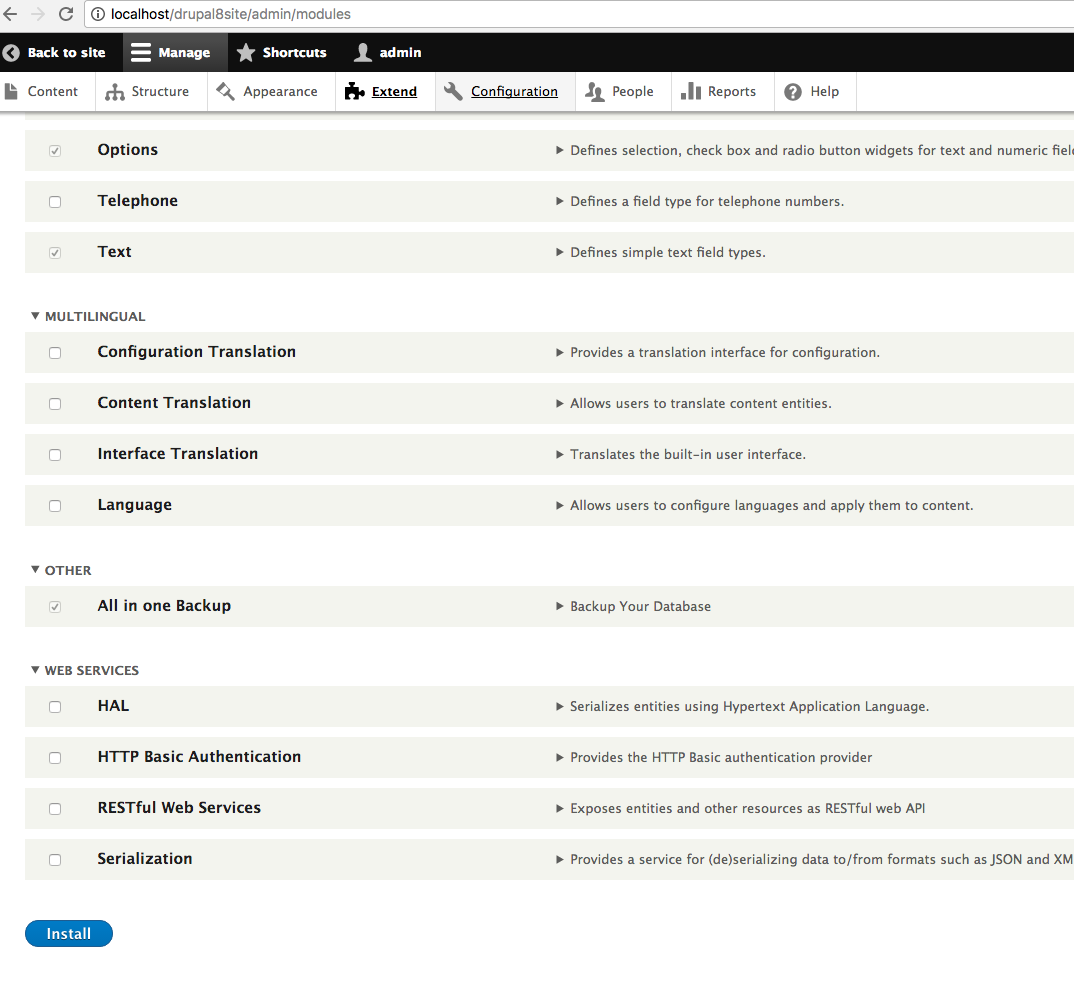Collapse the MULTILINGUAL section
Viewport: 1074px width, 992px height.
coord(33,316)
